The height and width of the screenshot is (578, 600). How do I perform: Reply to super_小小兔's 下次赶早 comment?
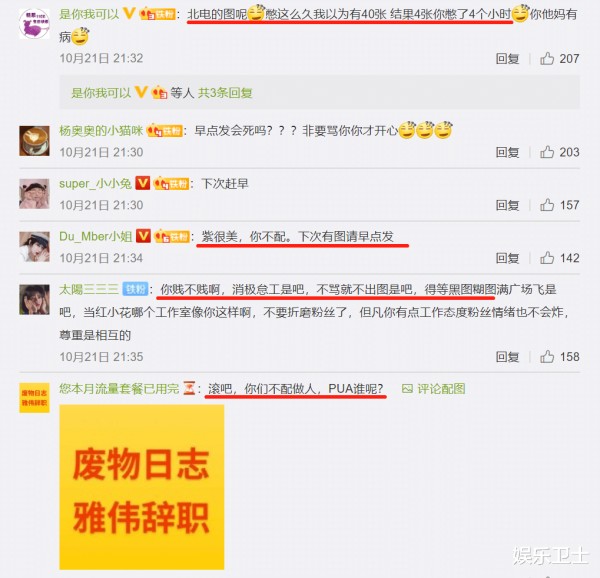[507, 205]
